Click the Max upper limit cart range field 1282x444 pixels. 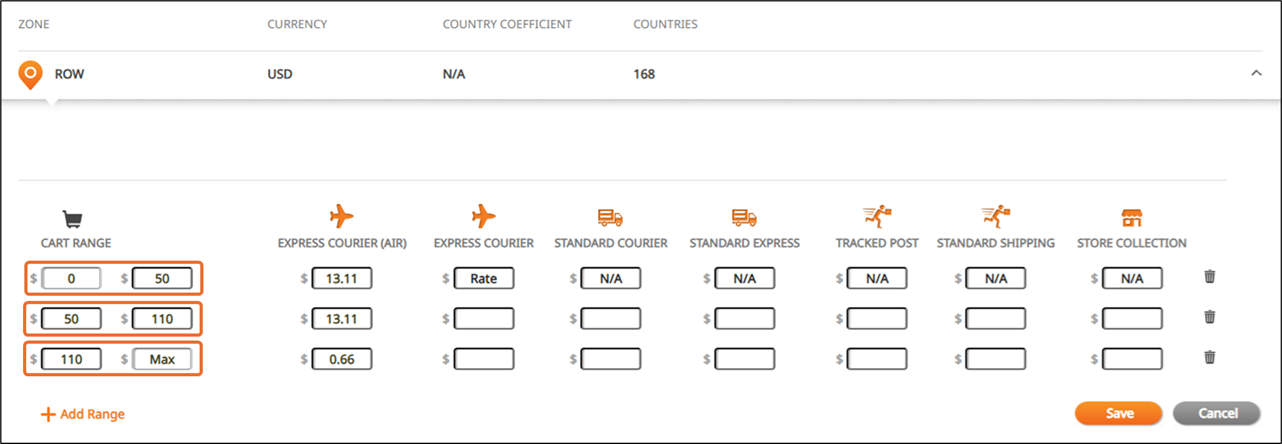162,358
